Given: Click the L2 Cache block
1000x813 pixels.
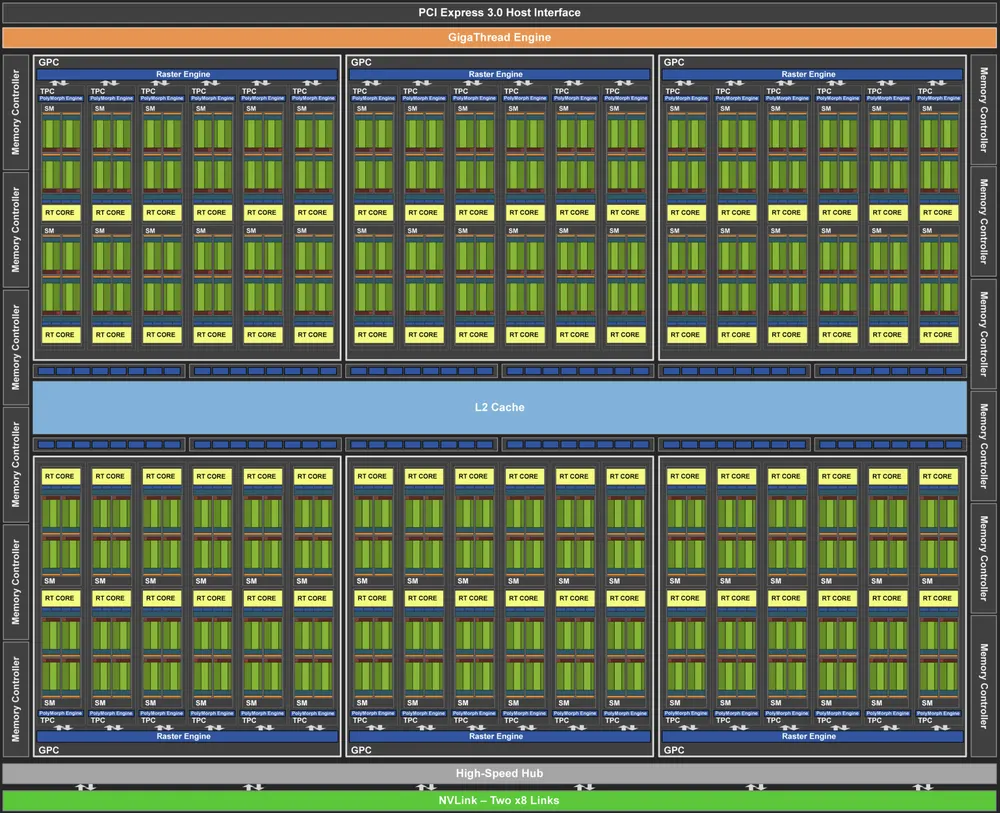Looking at the screenshot, I should [x=499, y=407].
